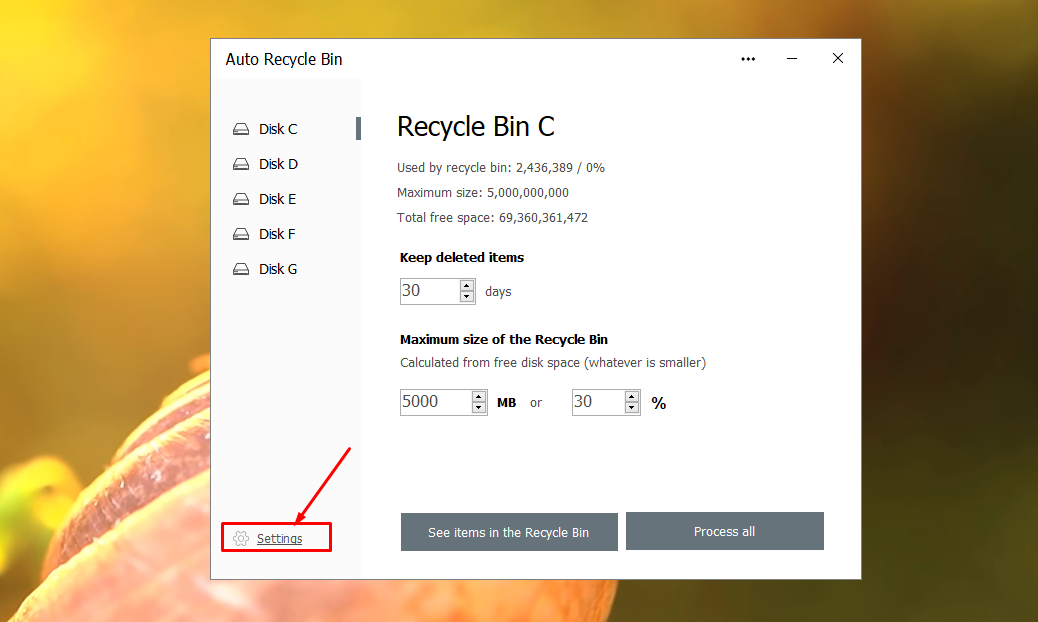Decrease the maximum size percent value
The image size is (1038, 622).
(632, 408)
